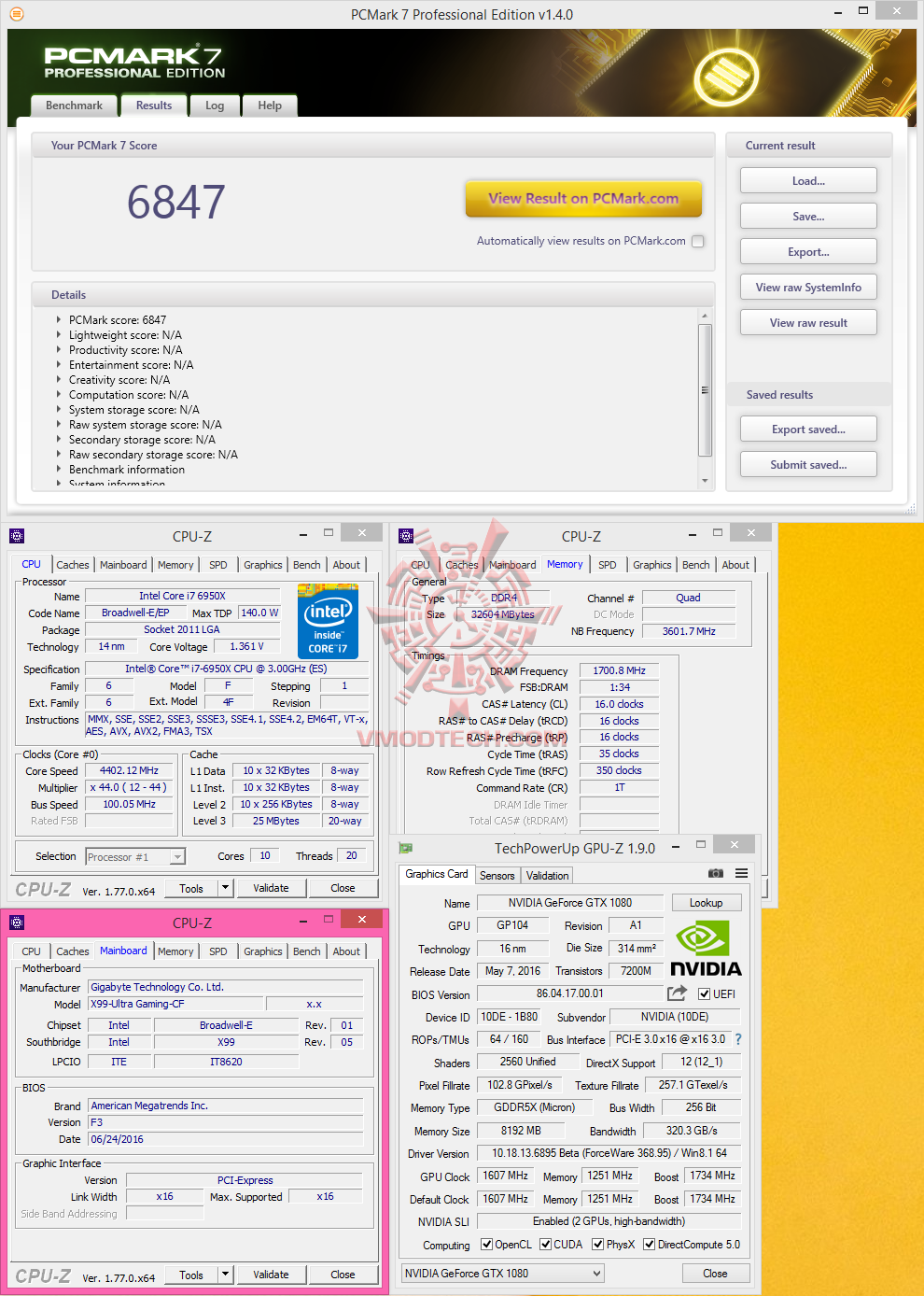Click the CPU-Z icon in Memory tab window
Viewport: 924px width, 1296px height.
[x=406, y=536]
